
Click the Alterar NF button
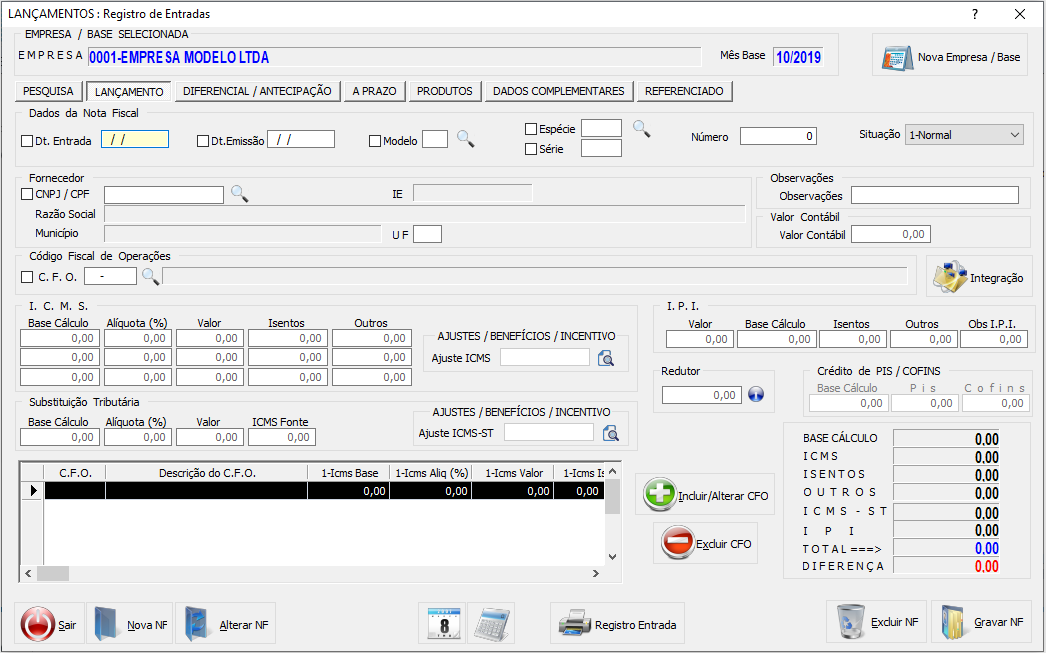click(225, 624)
